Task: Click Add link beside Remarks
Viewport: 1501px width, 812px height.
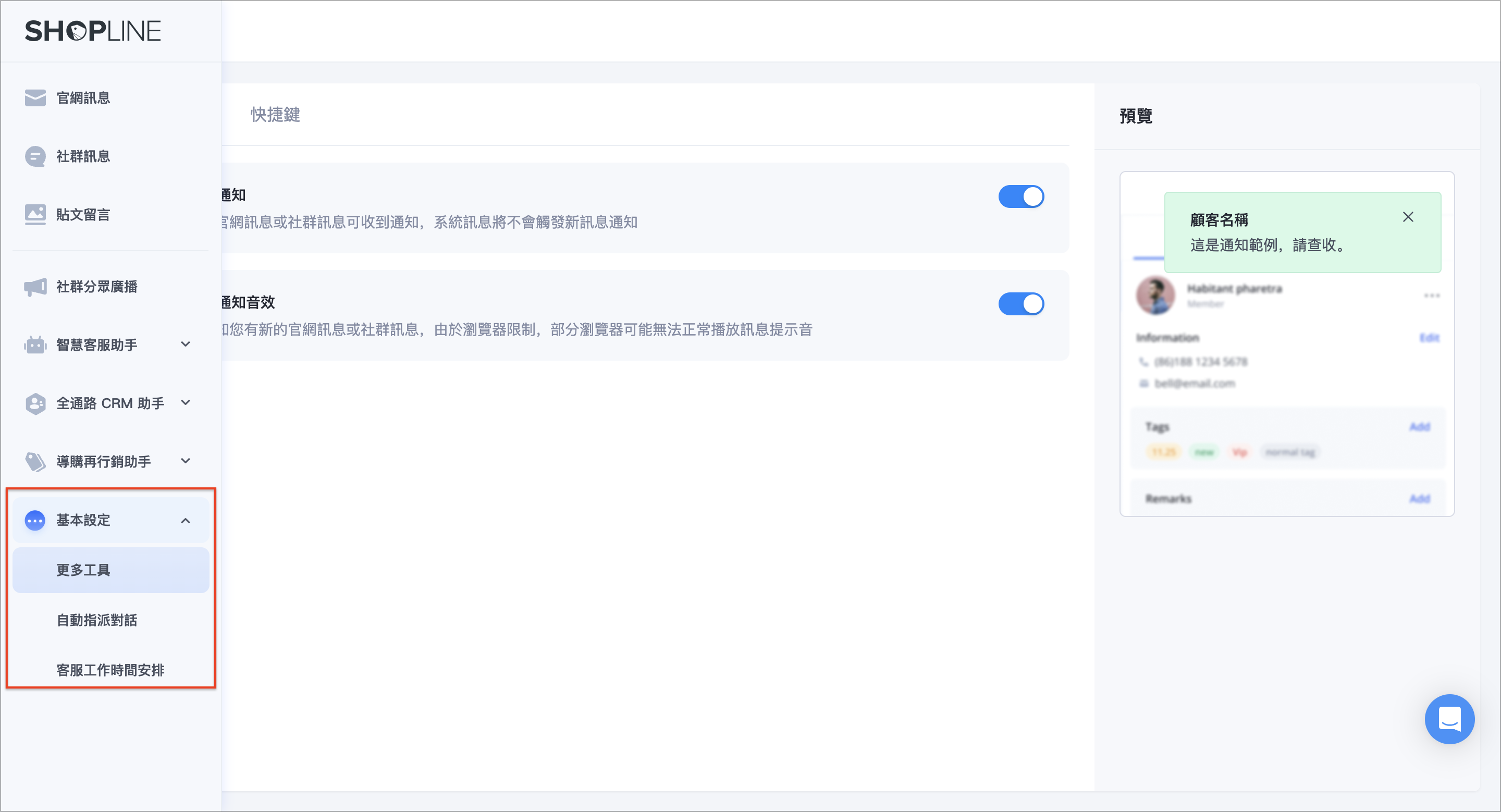Action: point(1419,499)
